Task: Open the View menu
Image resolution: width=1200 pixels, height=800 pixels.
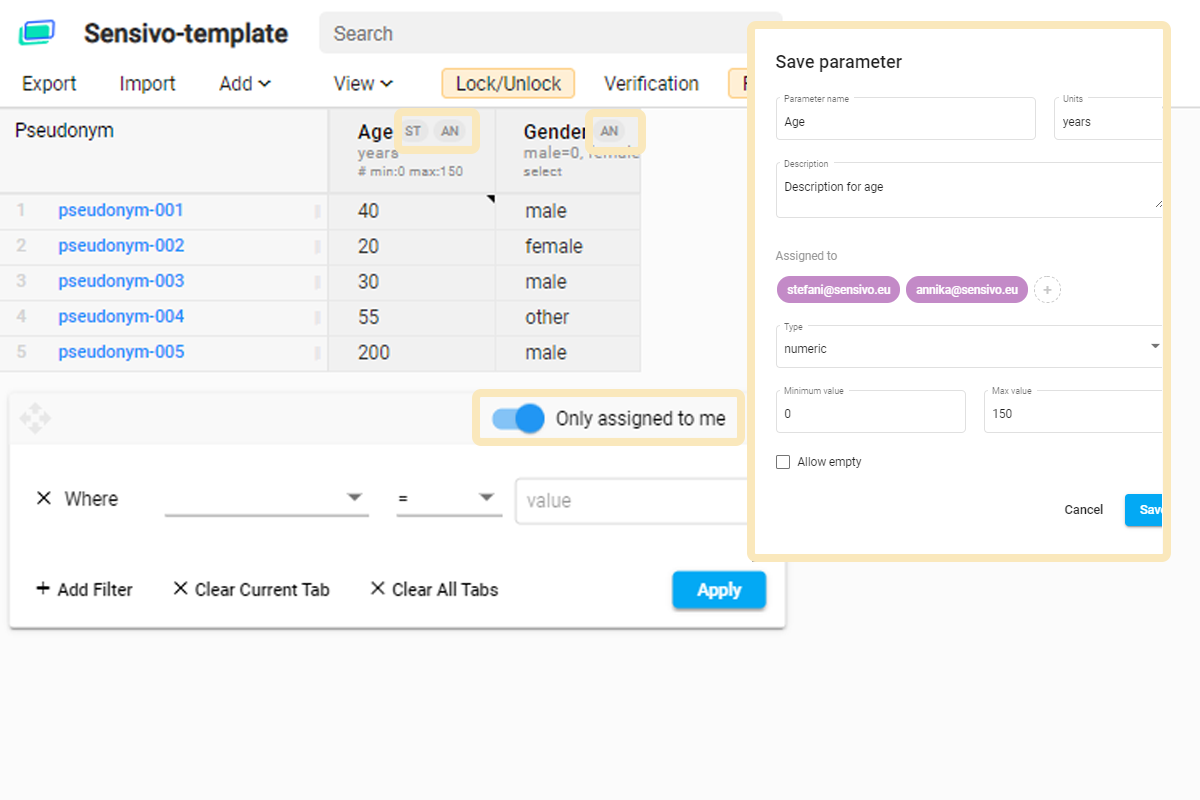Action: [363, 84]
